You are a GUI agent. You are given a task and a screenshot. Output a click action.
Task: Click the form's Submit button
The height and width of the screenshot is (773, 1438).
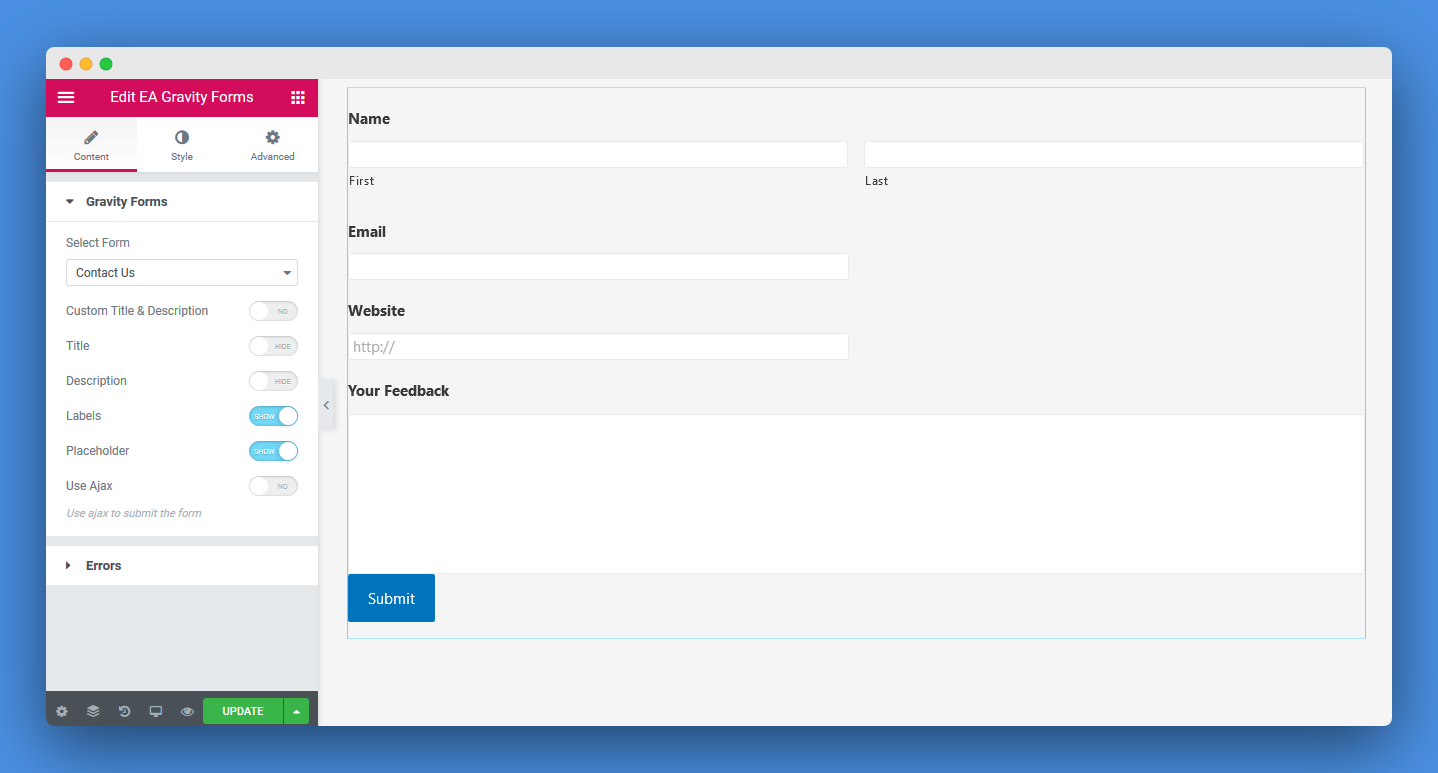coord(391,597)
